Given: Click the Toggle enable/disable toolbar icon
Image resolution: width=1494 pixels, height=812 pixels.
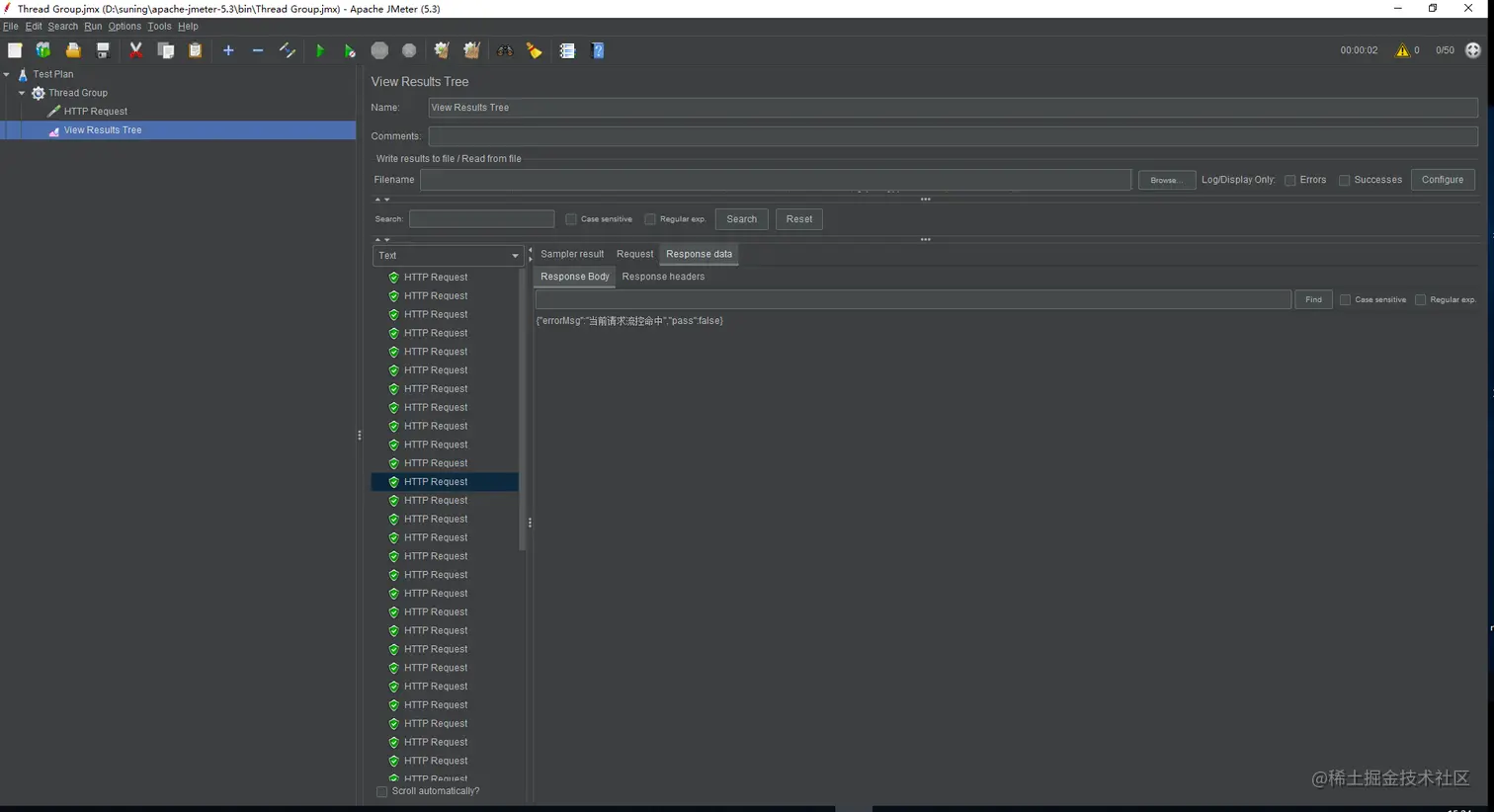Looking at the screenshot, I should tap(288, 50).
